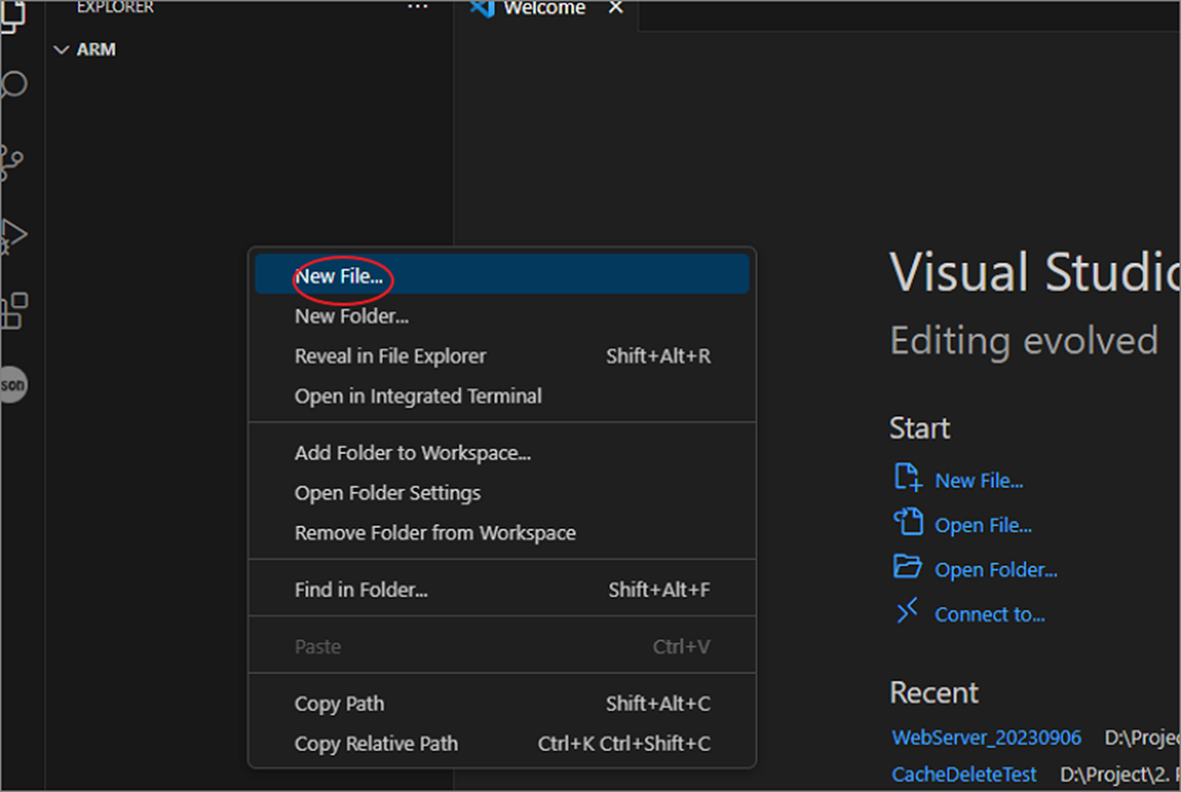Select the Welcome tab
This screenshot has width=1181, height=792.
click(x=546, y=8)
